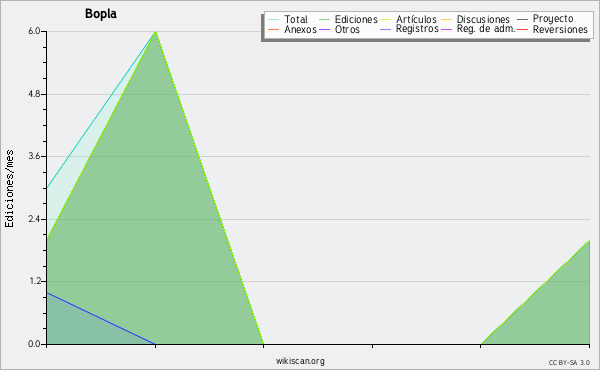Click the y-axis label "6.0"
The width and height of the screenshot is (600, 370).
click(34, 31)
